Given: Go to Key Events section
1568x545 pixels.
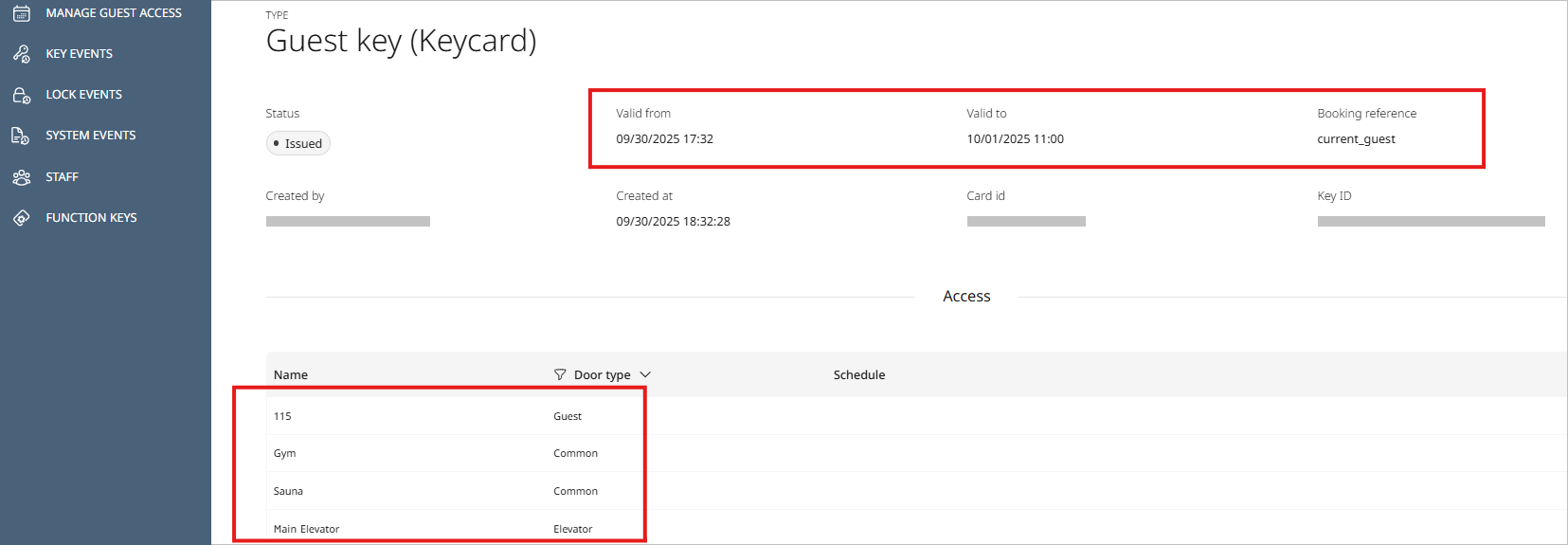Looking at the screenshot, I should coord(79,54).
